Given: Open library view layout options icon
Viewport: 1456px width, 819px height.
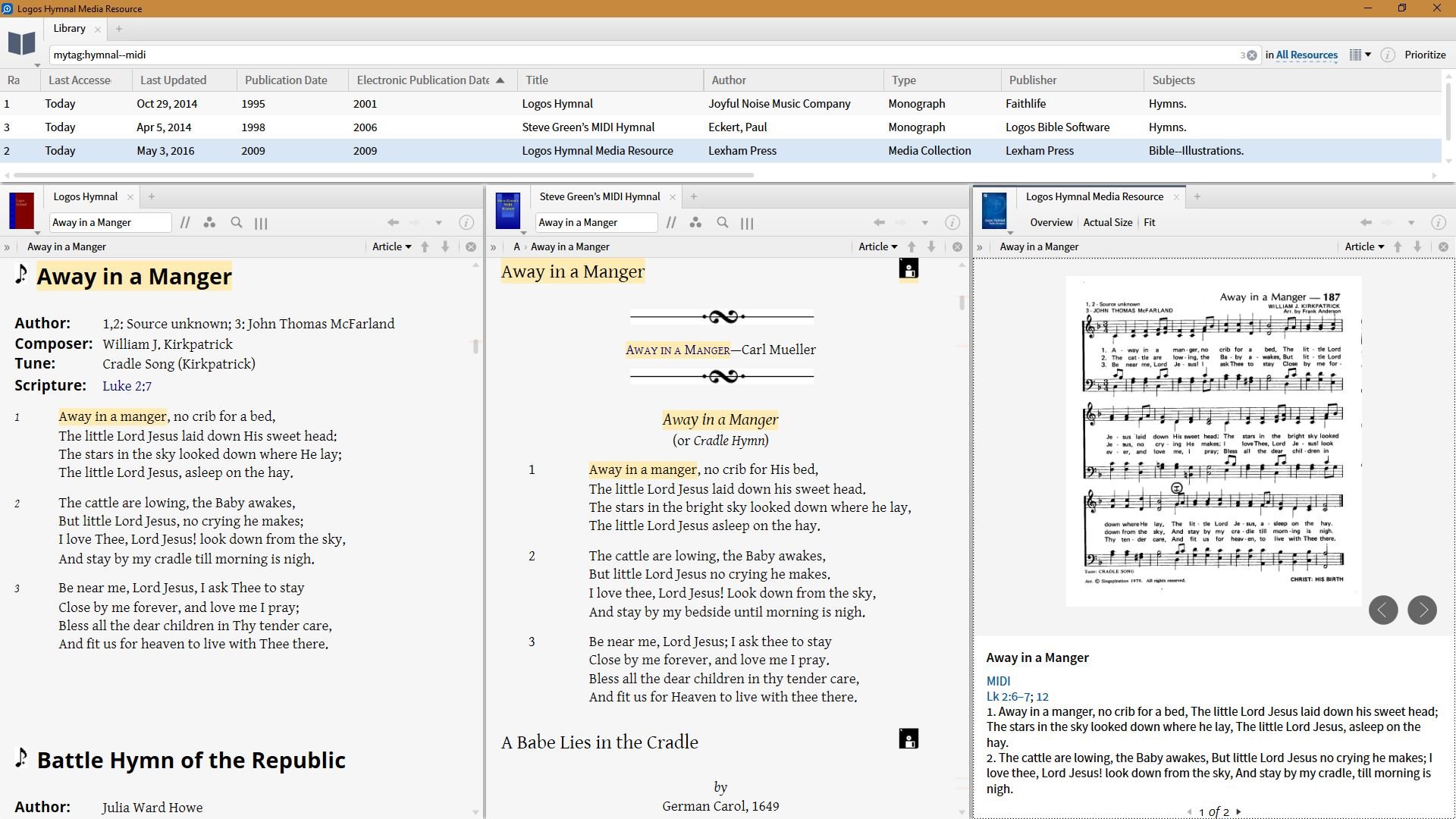Looking at the screenshot, I should 1359,55.
